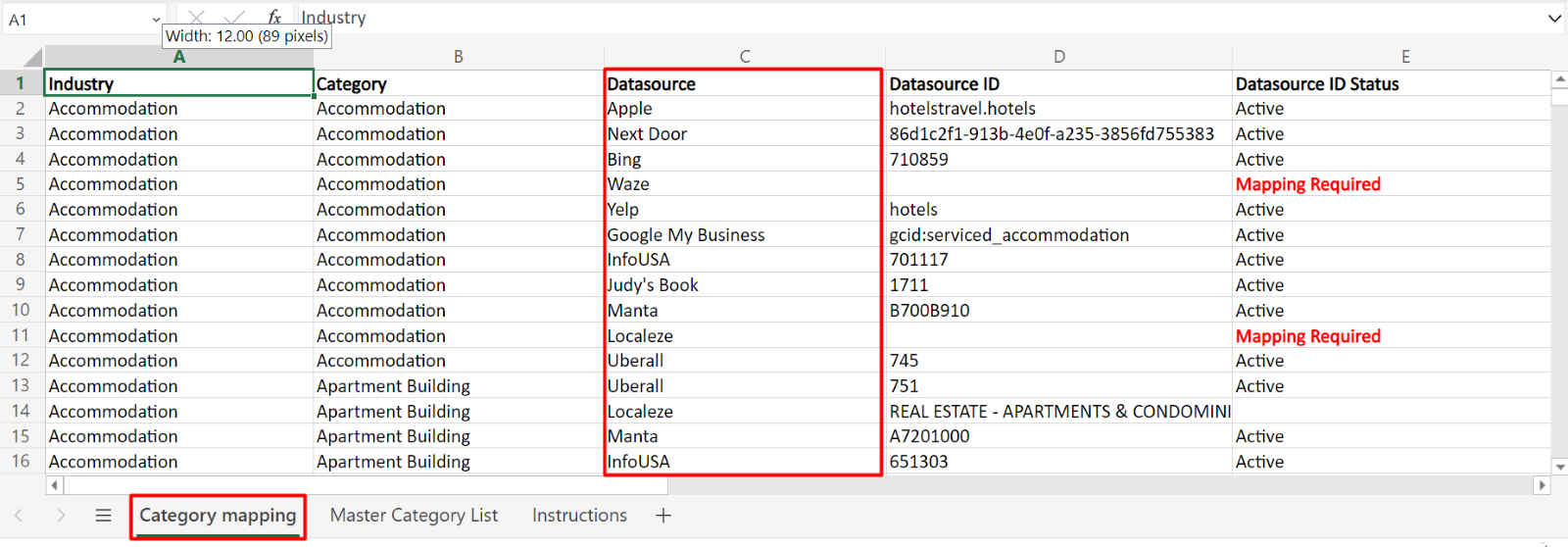Viewport: 1568px width, 547px height.
Task: Select Apartment Building category in row 13
Action: pos(459,385)
